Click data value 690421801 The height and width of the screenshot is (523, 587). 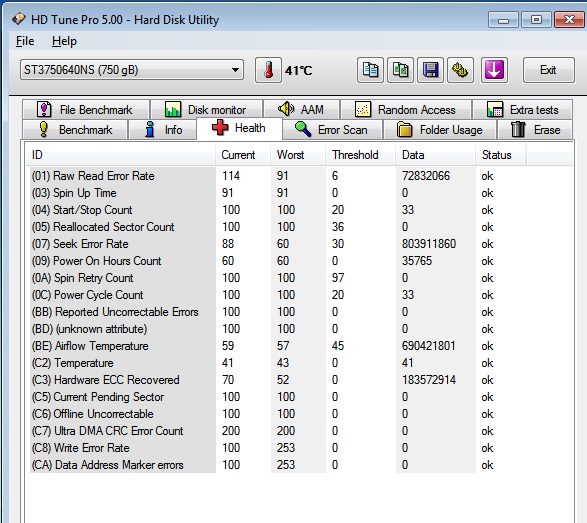click(x=429, y=346)
